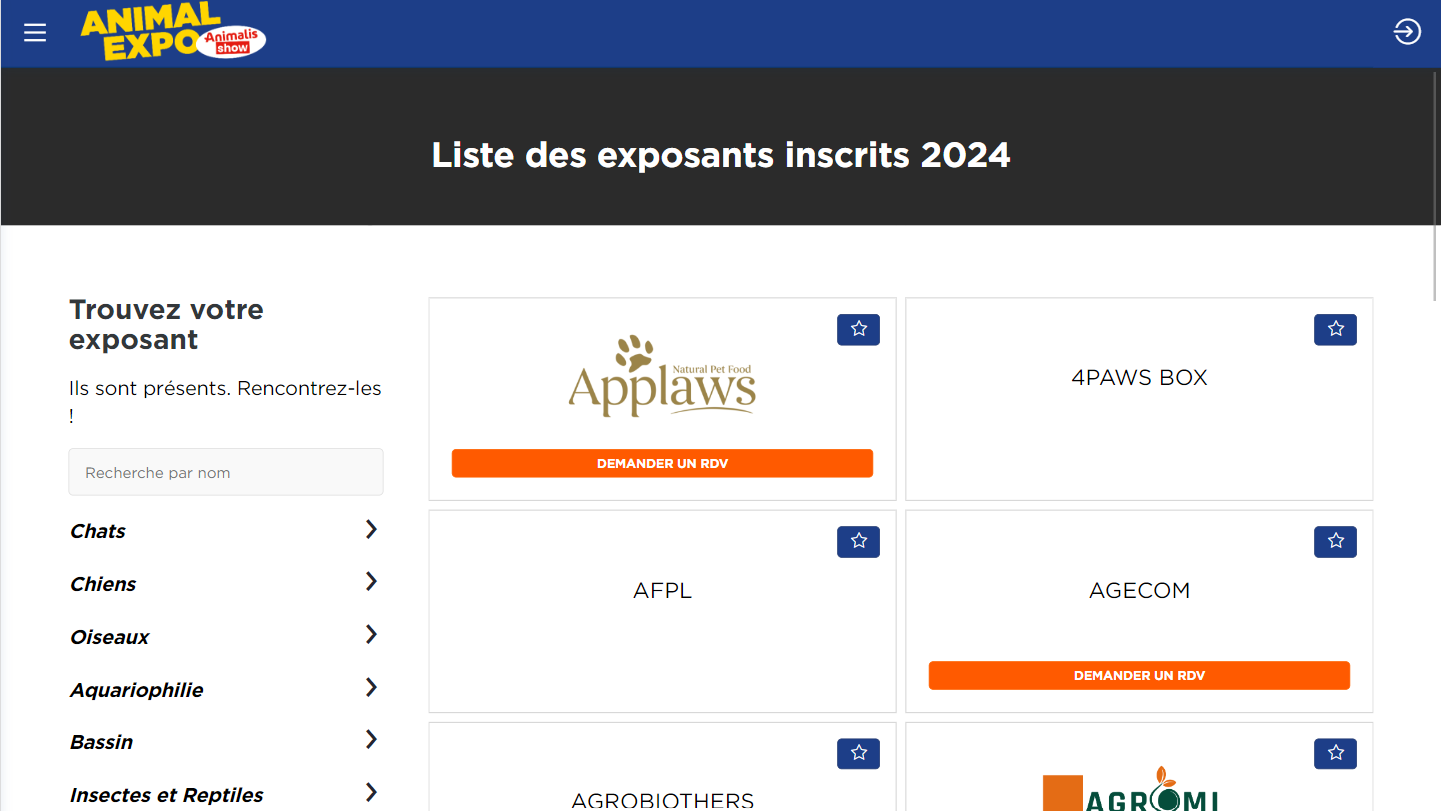Click the Animal Expo logo

pos(173,32)
